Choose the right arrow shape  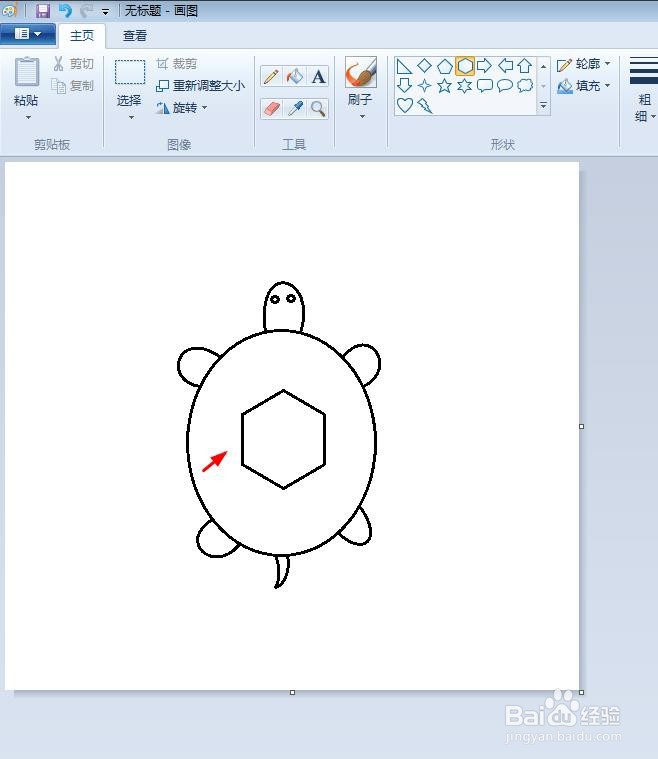(x=484, y=66)
